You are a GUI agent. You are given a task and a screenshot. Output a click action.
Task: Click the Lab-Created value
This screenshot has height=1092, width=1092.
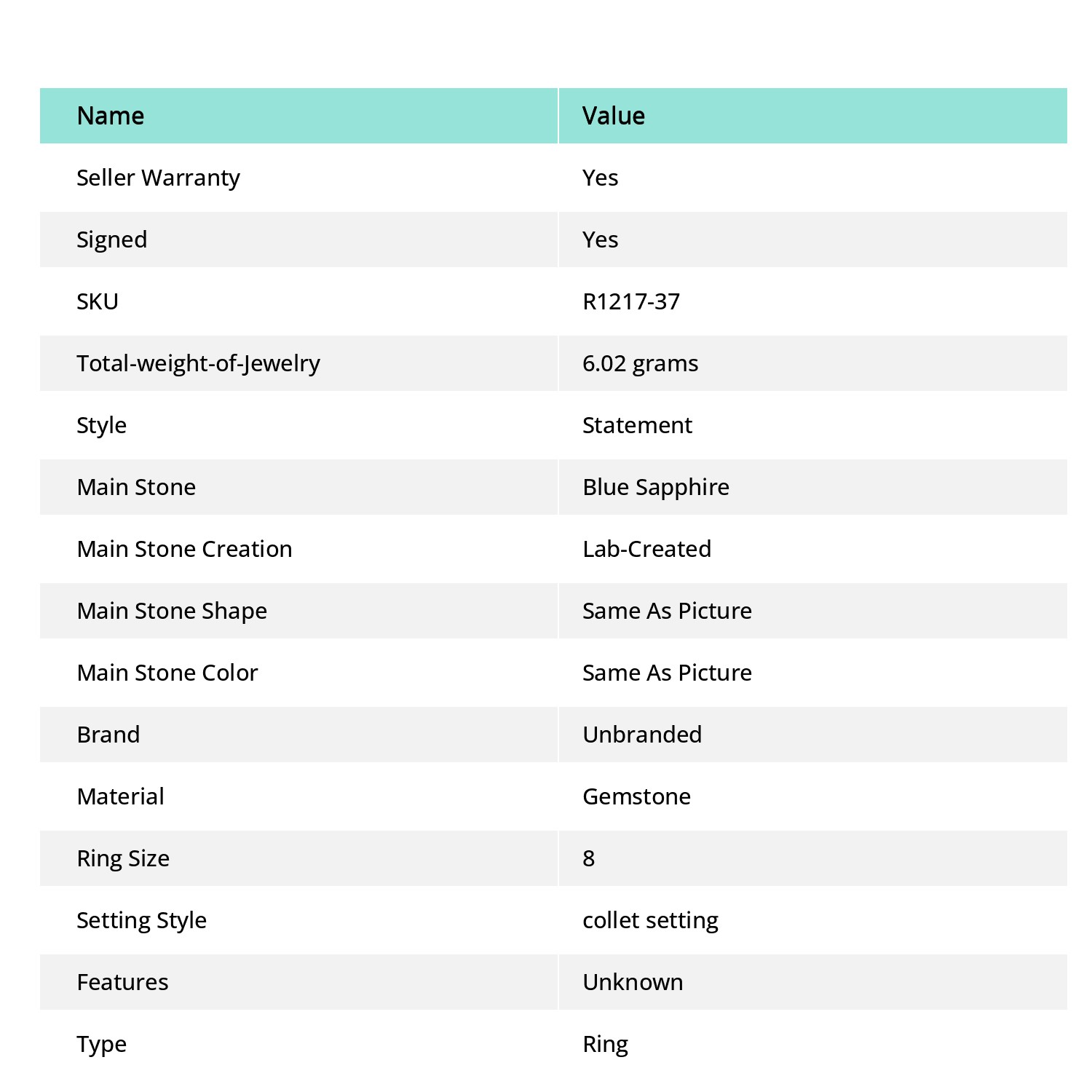[x=647, y=549]
